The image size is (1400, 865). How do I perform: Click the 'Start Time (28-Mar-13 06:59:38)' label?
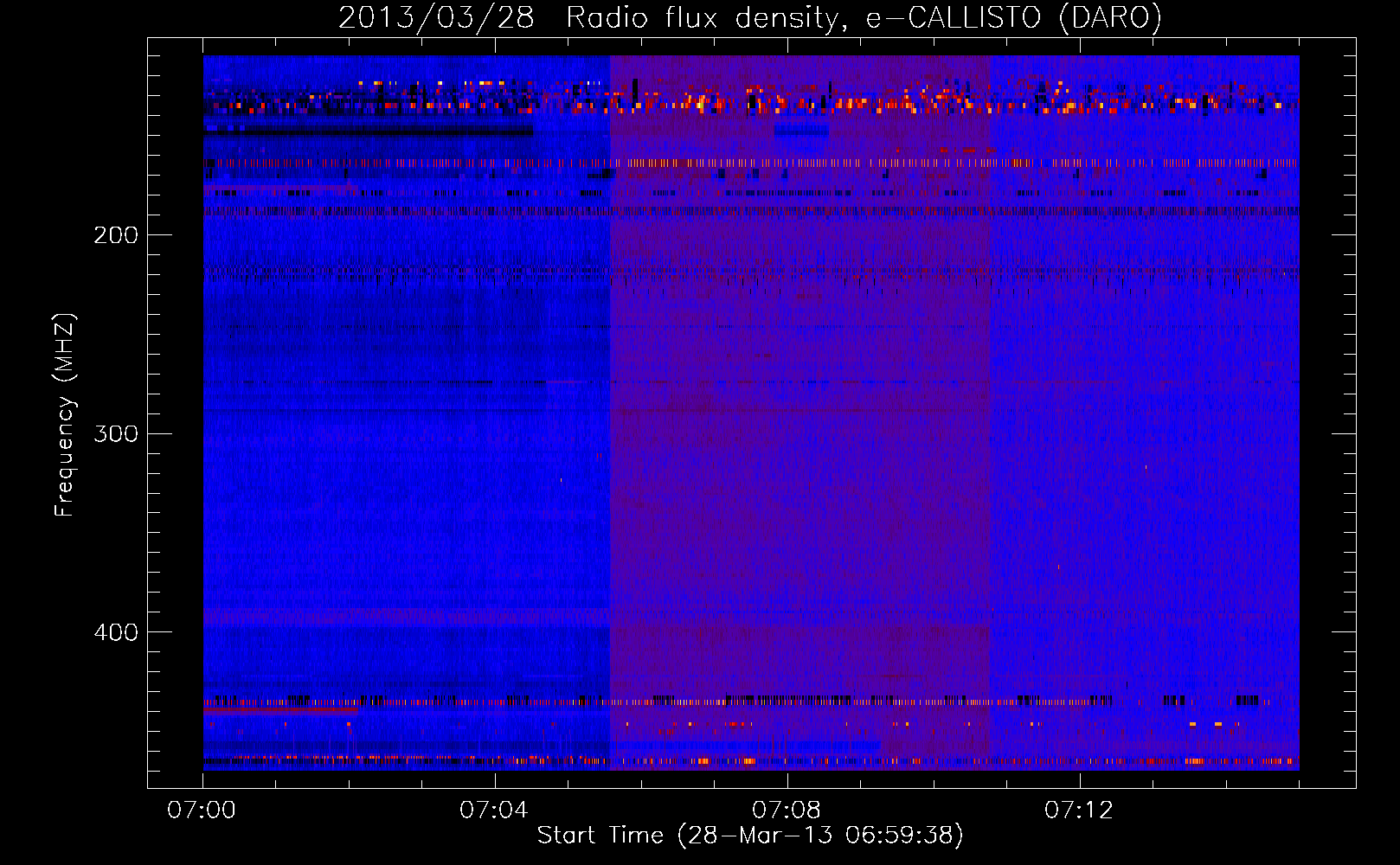(750, 836)
